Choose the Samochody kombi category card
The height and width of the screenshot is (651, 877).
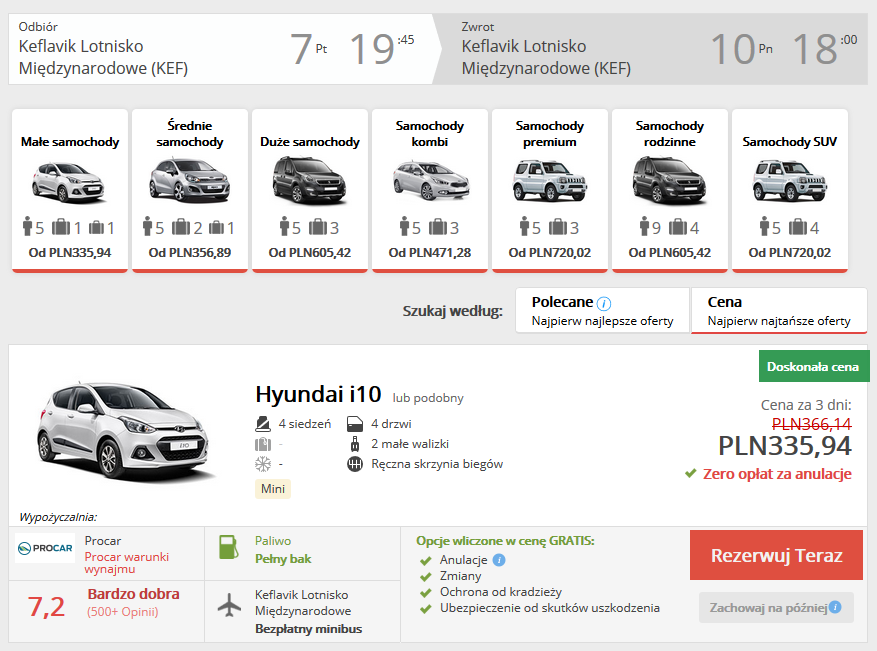tap(430, 191)
